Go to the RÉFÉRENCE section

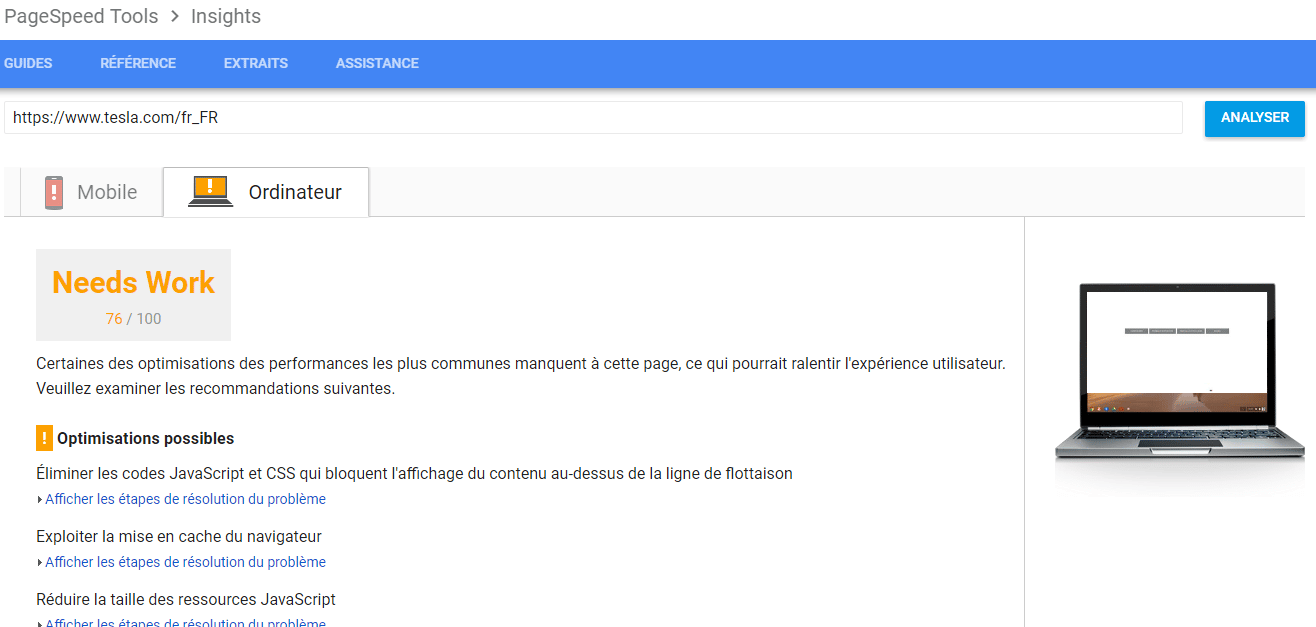click(x=138, y=63)
